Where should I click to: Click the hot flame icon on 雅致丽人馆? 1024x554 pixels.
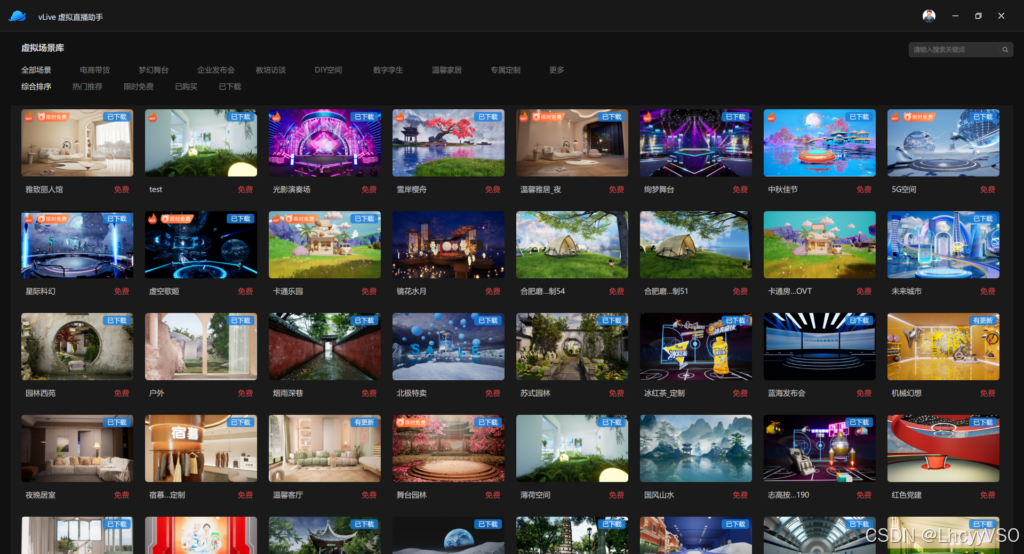point(29,117)
